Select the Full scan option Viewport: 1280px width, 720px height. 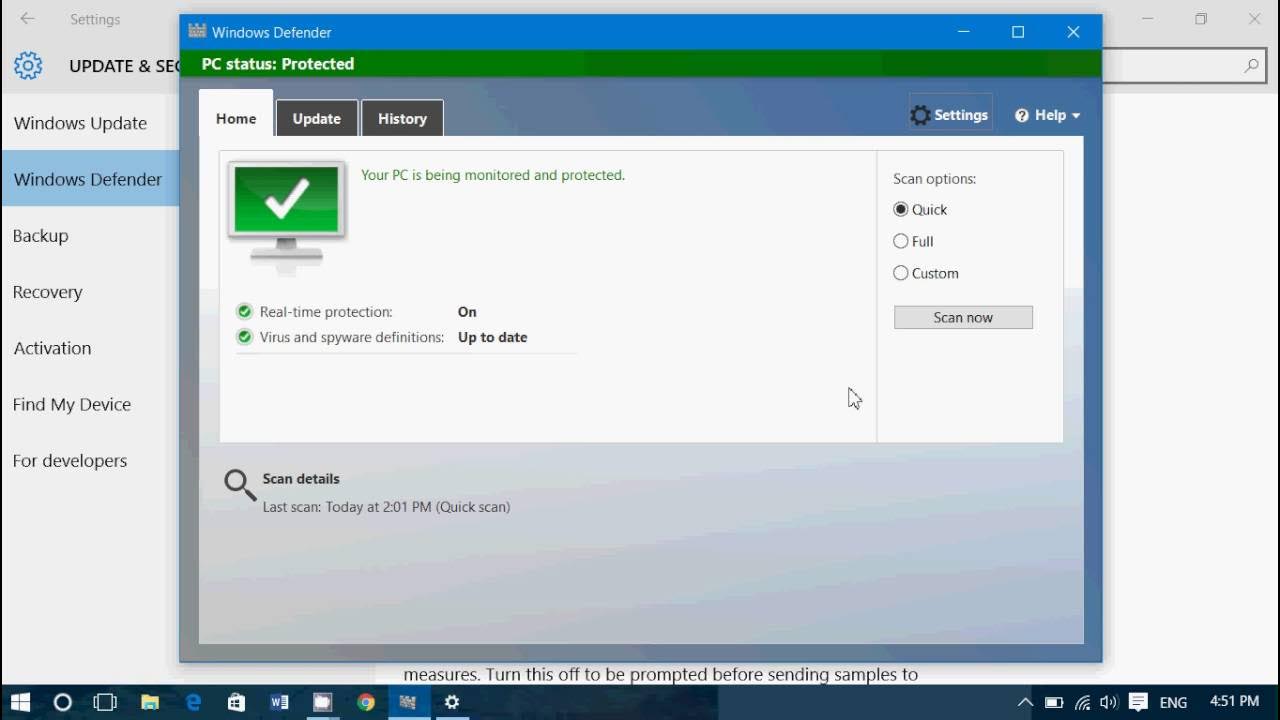point(913,241)
